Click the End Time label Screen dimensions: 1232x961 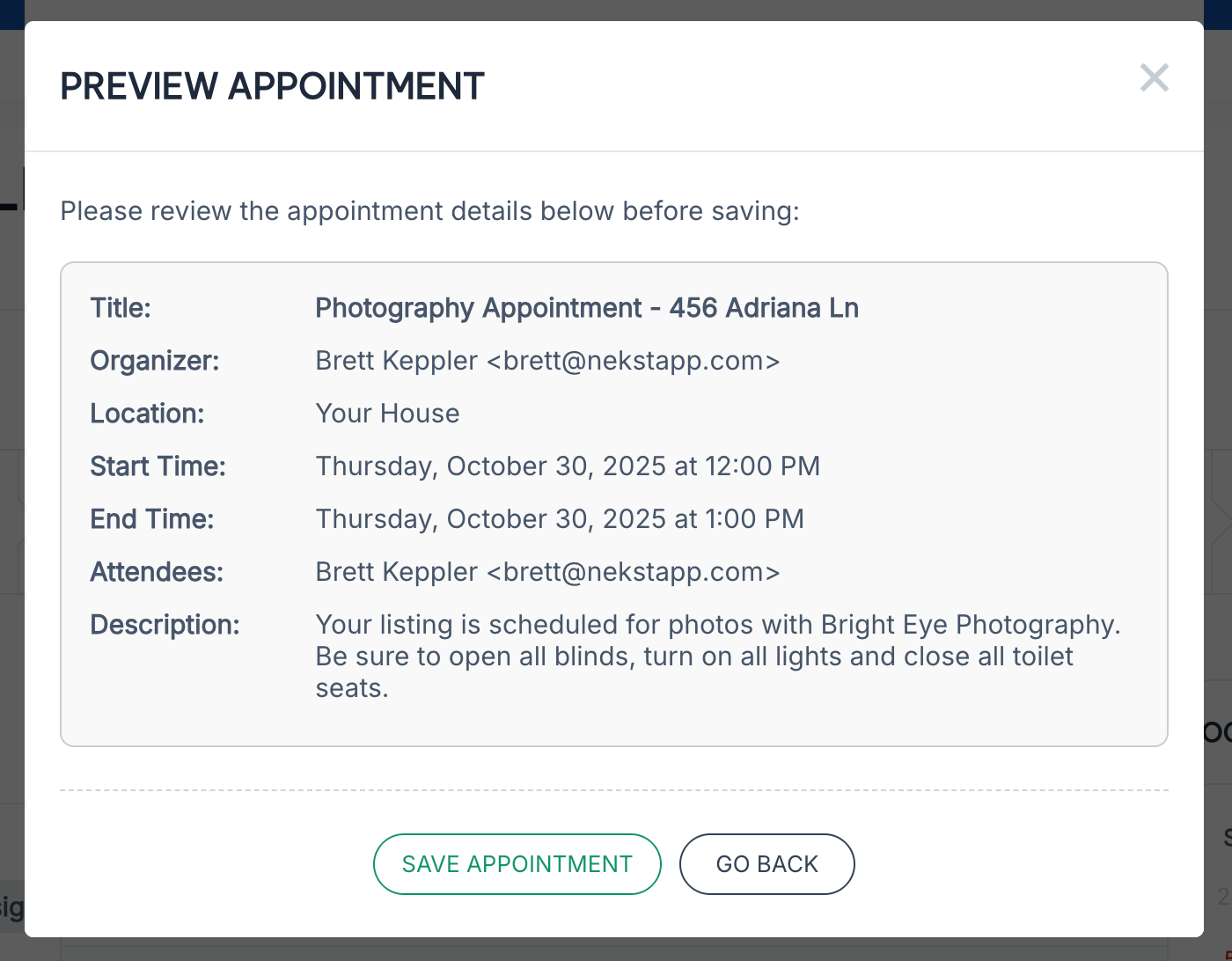pos(151,519)
